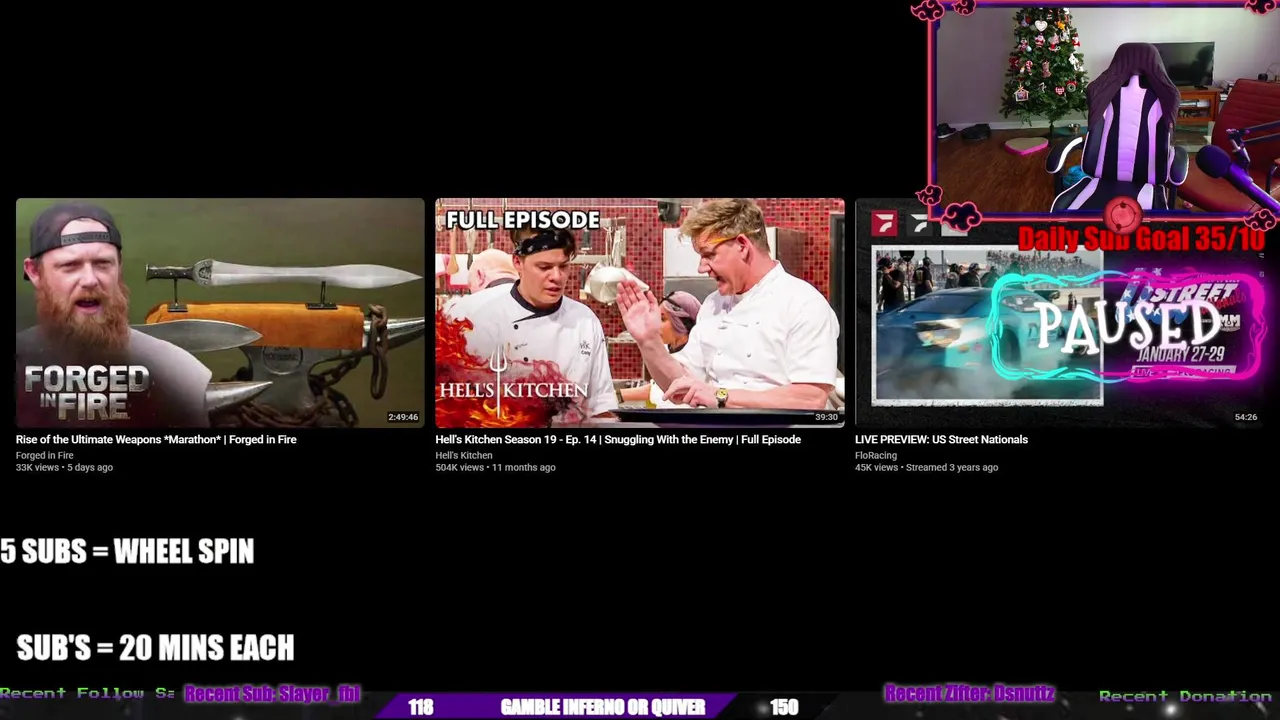This screenshot has height=720, width=1280.
Task: Click the 'Recent Donation' label
Action: coord(1185,696)
